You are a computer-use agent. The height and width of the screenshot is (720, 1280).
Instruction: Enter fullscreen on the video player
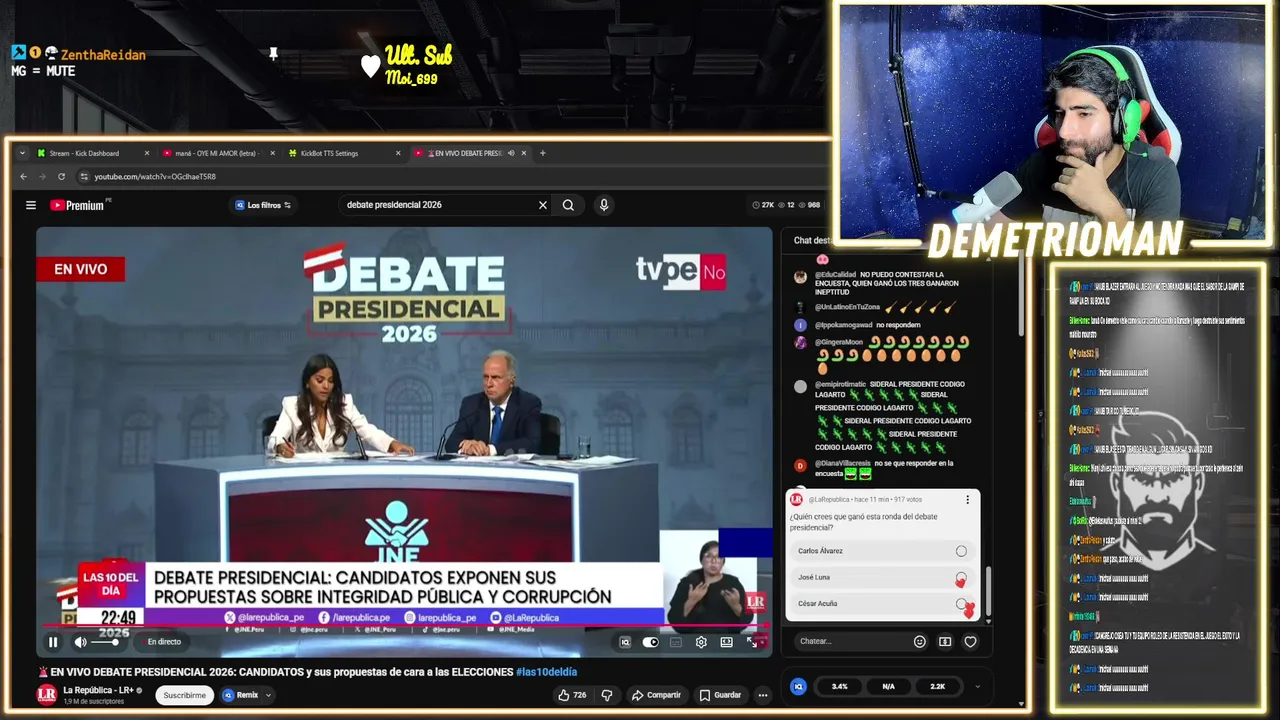coord(752,642)
